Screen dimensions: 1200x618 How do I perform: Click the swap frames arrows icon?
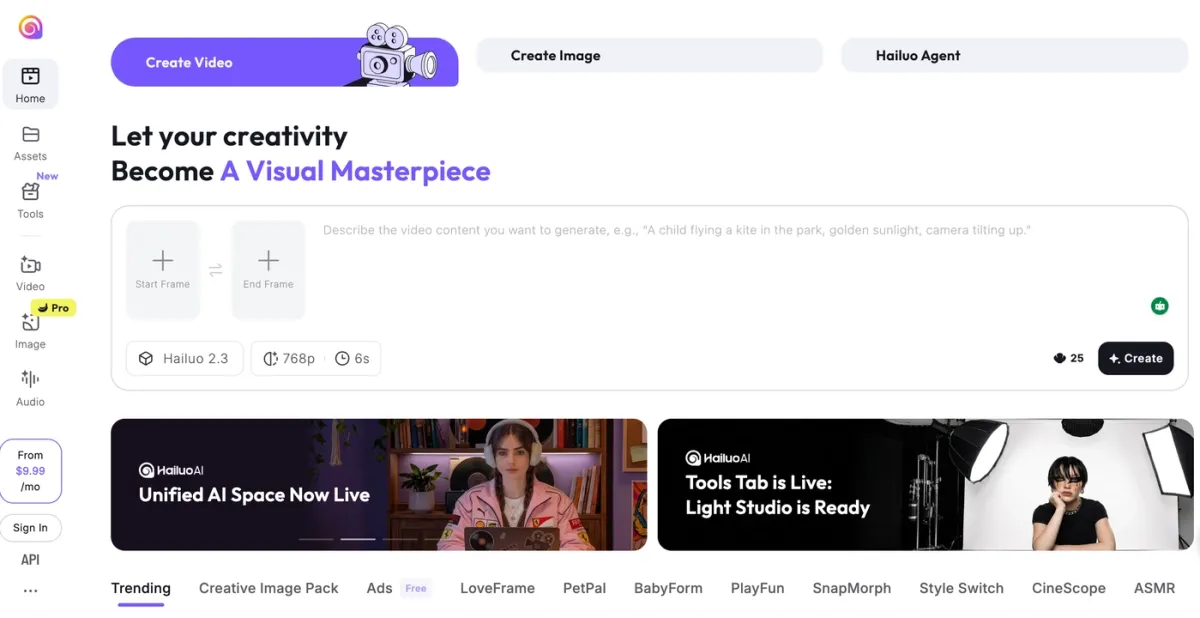point(215,269)
